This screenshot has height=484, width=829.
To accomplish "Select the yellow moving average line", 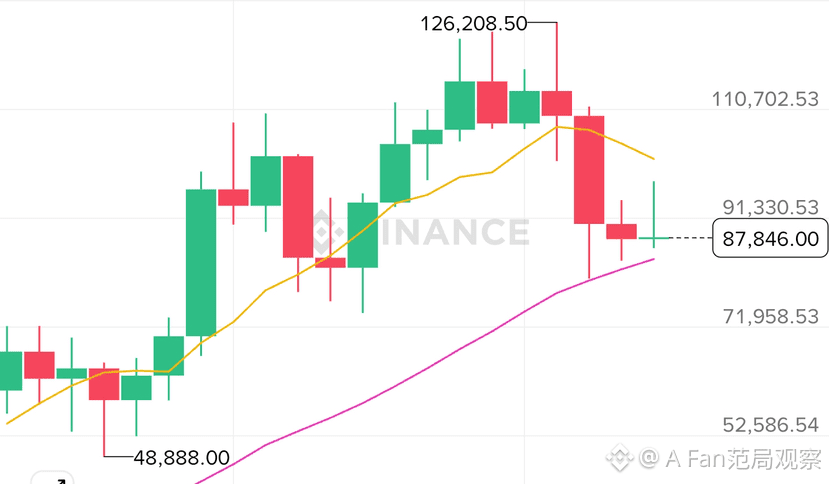I will click(x=265, y=290).
